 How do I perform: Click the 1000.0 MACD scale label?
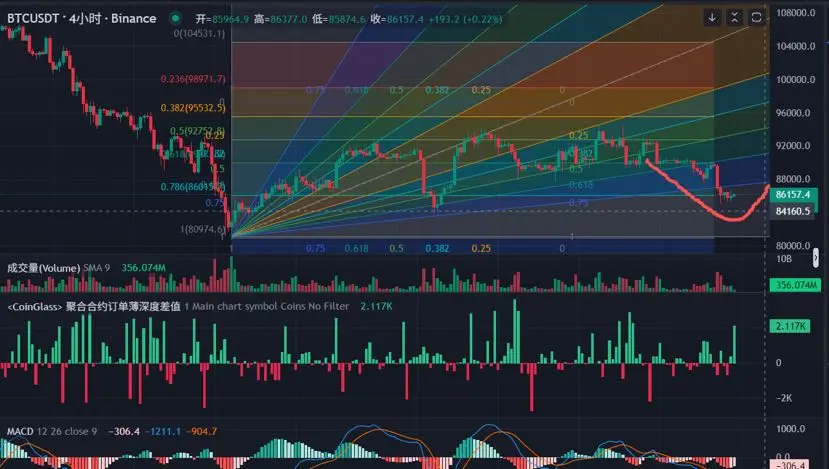point(791,429)
